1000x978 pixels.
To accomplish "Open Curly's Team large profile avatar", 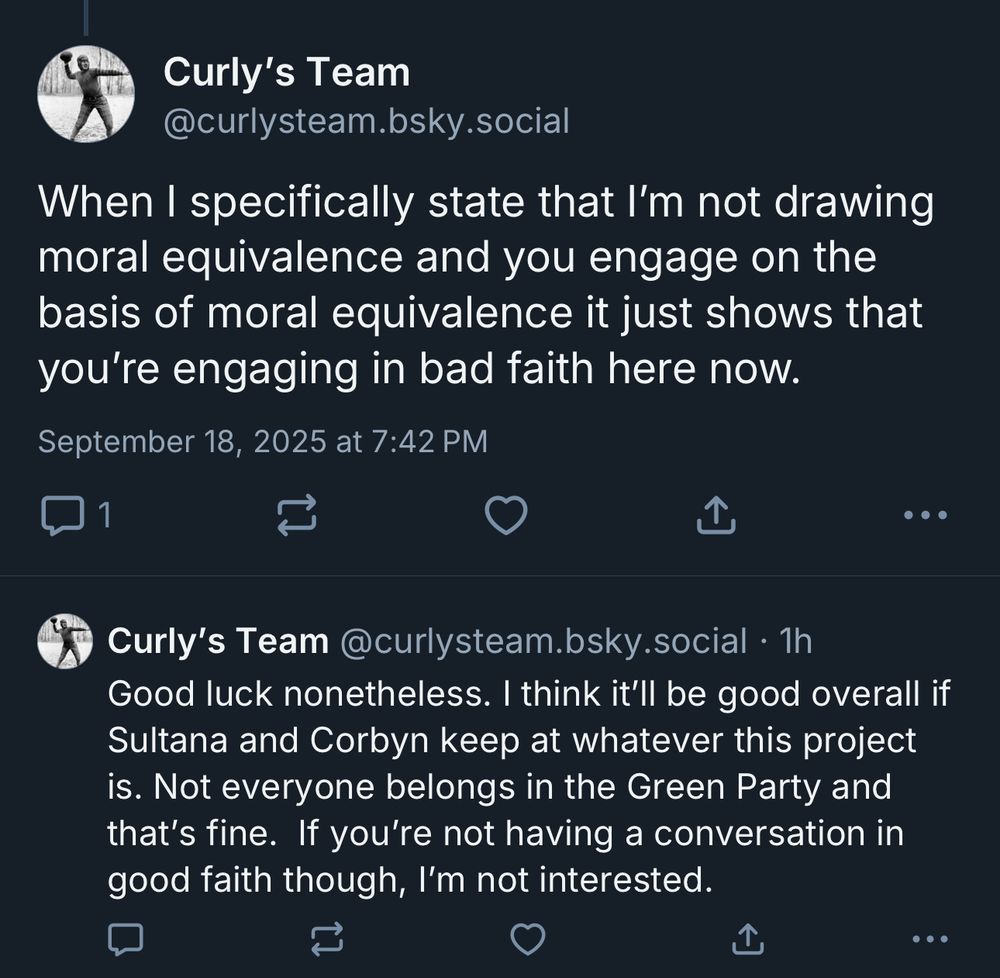I will point(86,93).
